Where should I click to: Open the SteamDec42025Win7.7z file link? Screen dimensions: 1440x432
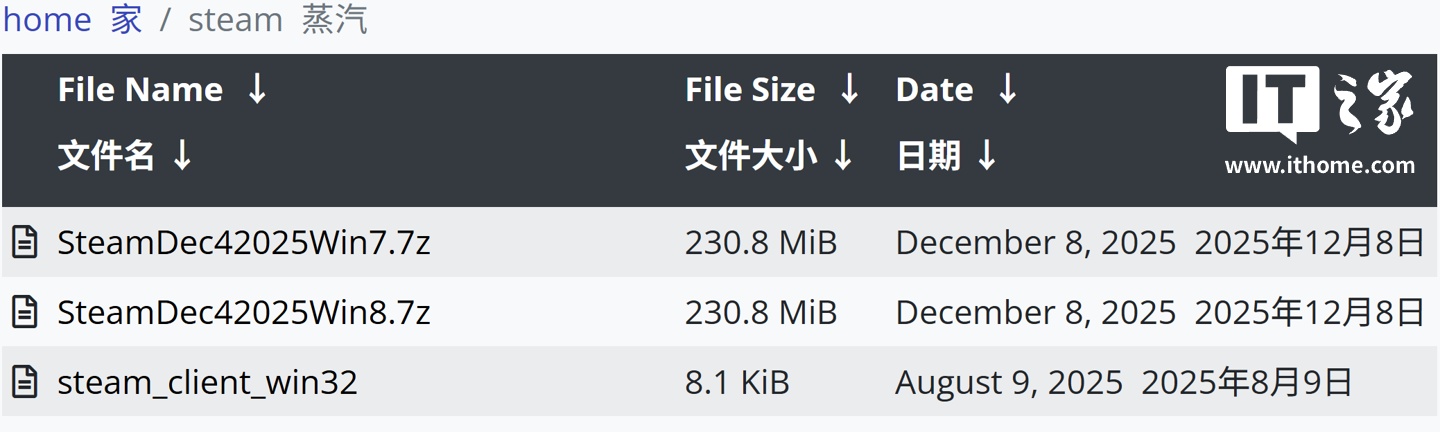[244, 243]
